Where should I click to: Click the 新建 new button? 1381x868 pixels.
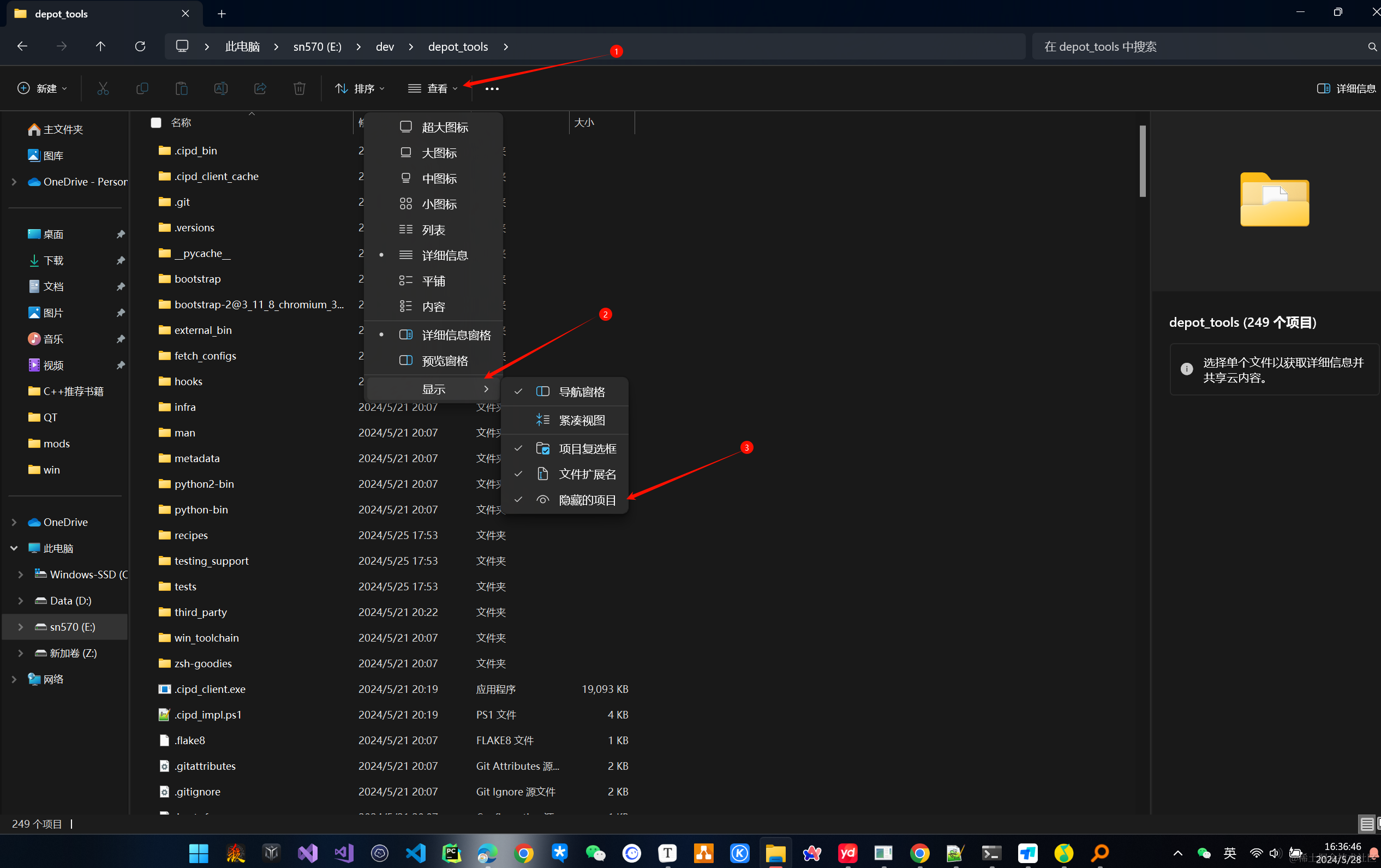(x=43, y=88)
